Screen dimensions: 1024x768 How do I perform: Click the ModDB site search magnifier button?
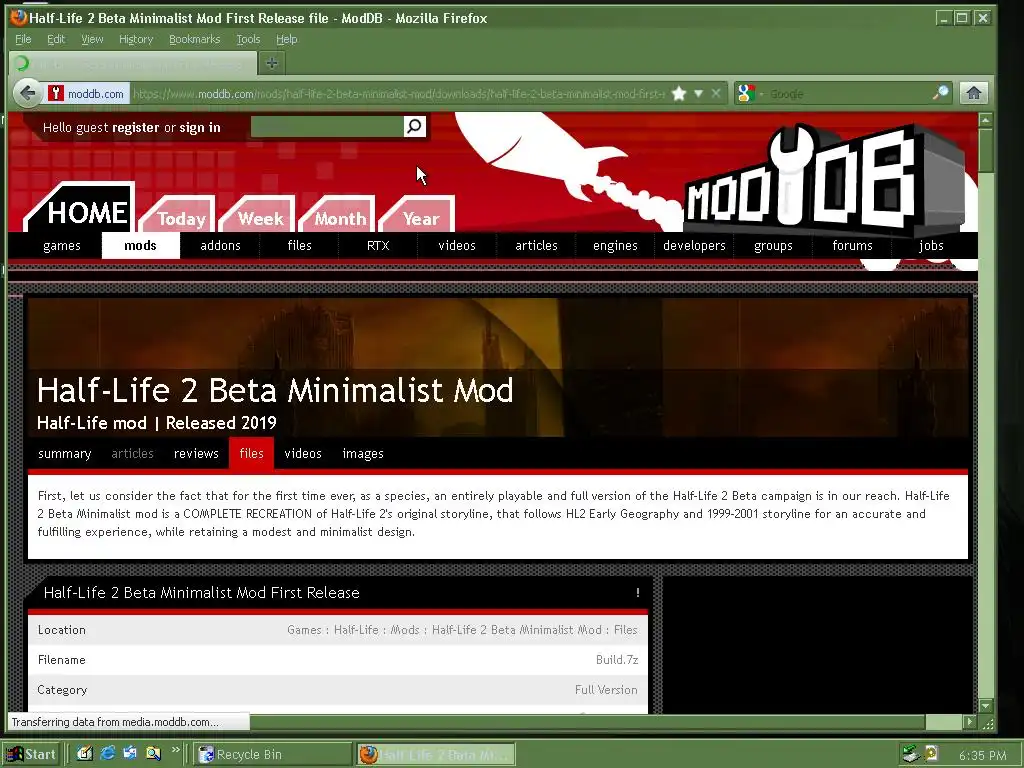(x=415, y=126)
